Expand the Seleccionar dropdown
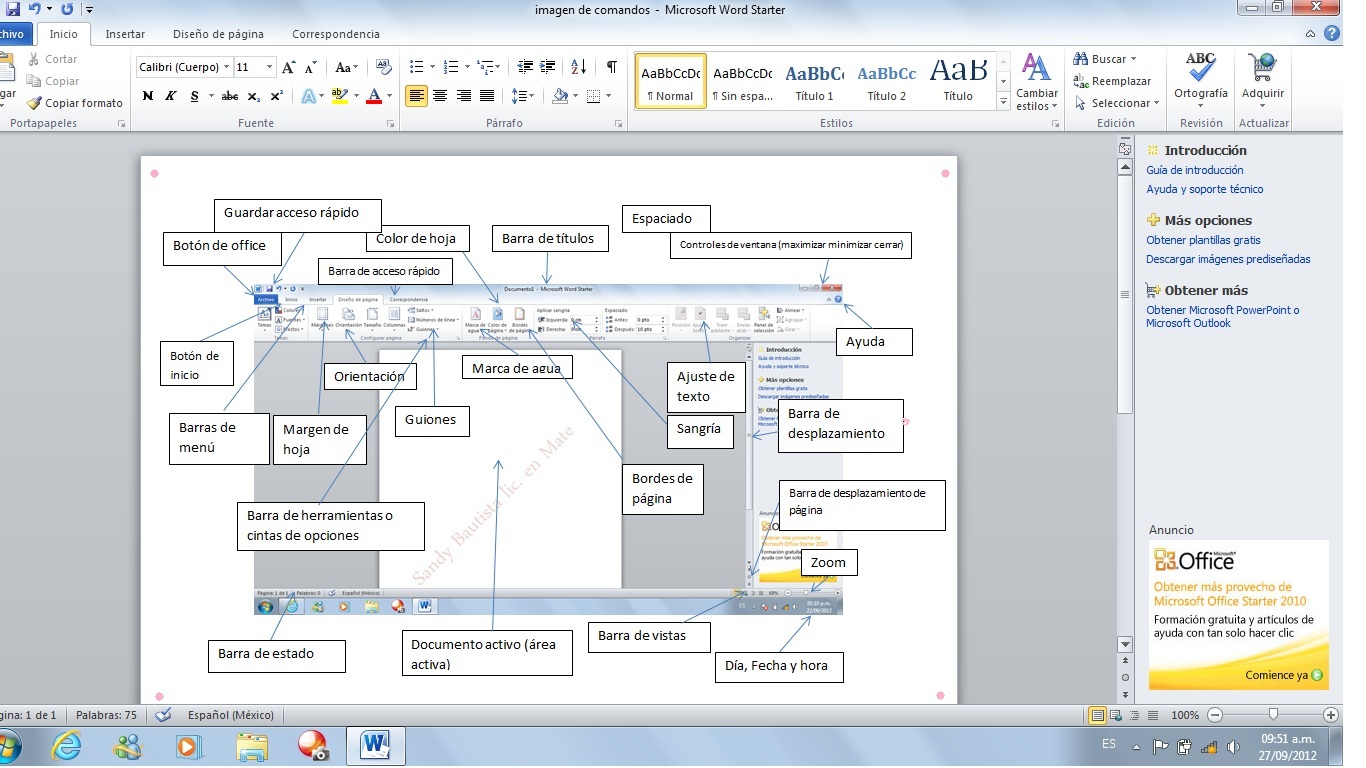This screenshot has height=768, width=1366. (1156, 103)
